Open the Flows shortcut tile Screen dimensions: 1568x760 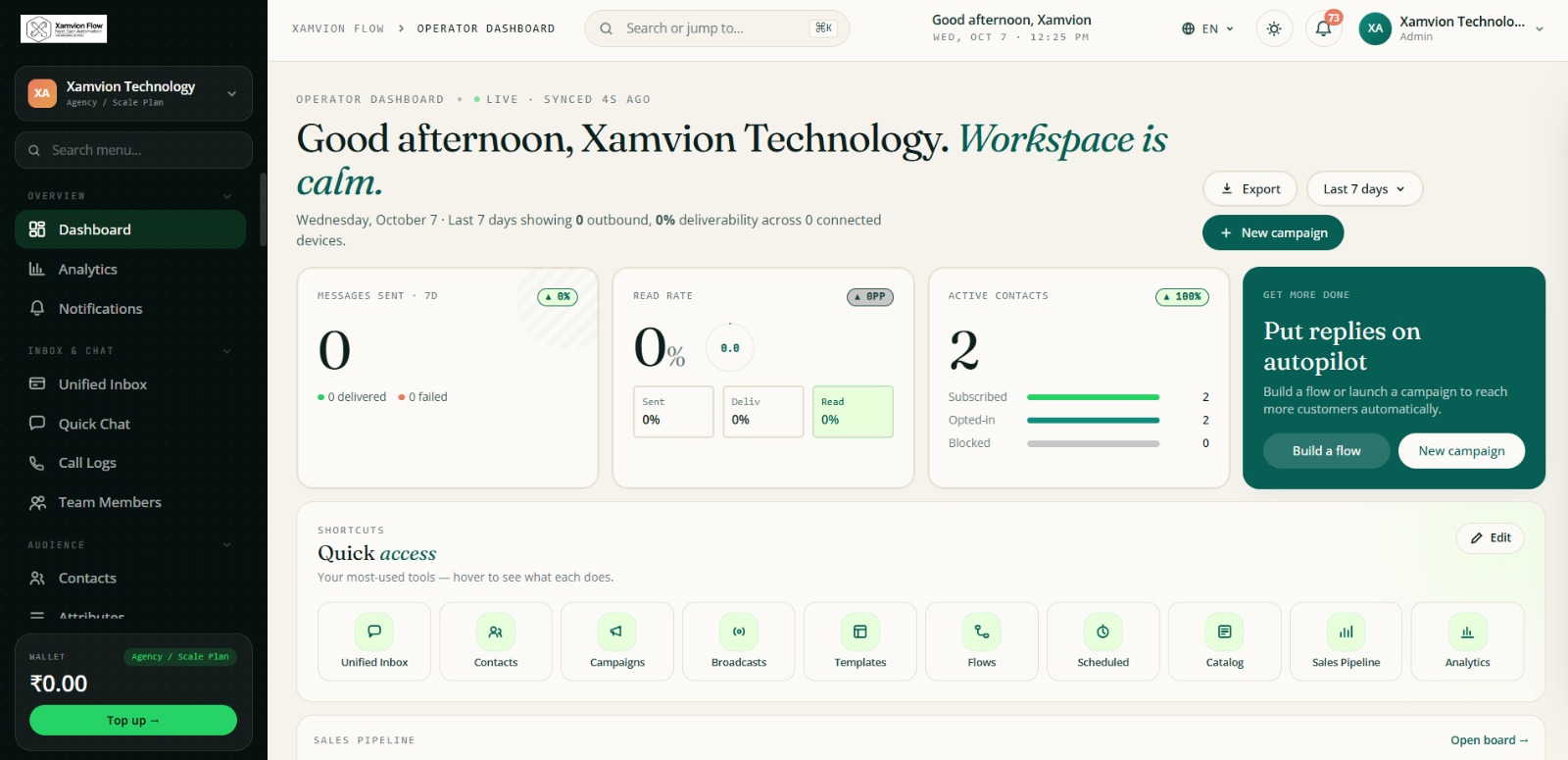[982, 641]
